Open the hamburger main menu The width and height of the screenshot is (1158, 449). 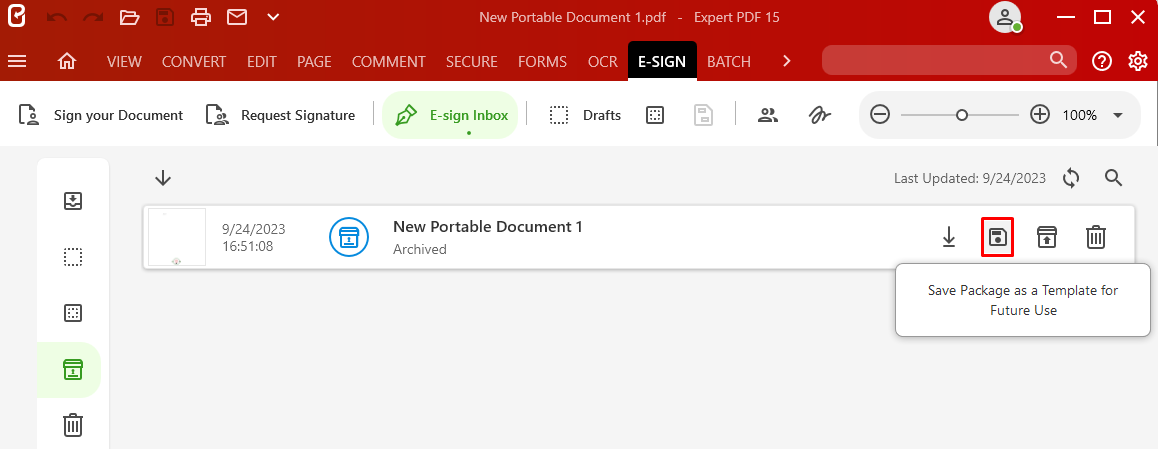[x=16, y=61]
